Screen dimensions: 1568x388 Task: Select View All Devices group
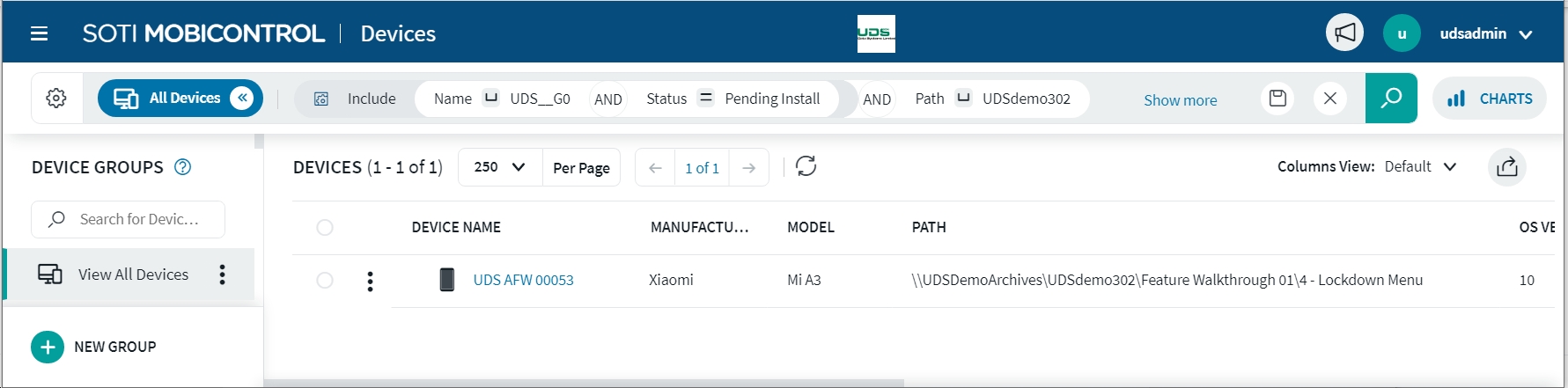(x=133, y=275)
